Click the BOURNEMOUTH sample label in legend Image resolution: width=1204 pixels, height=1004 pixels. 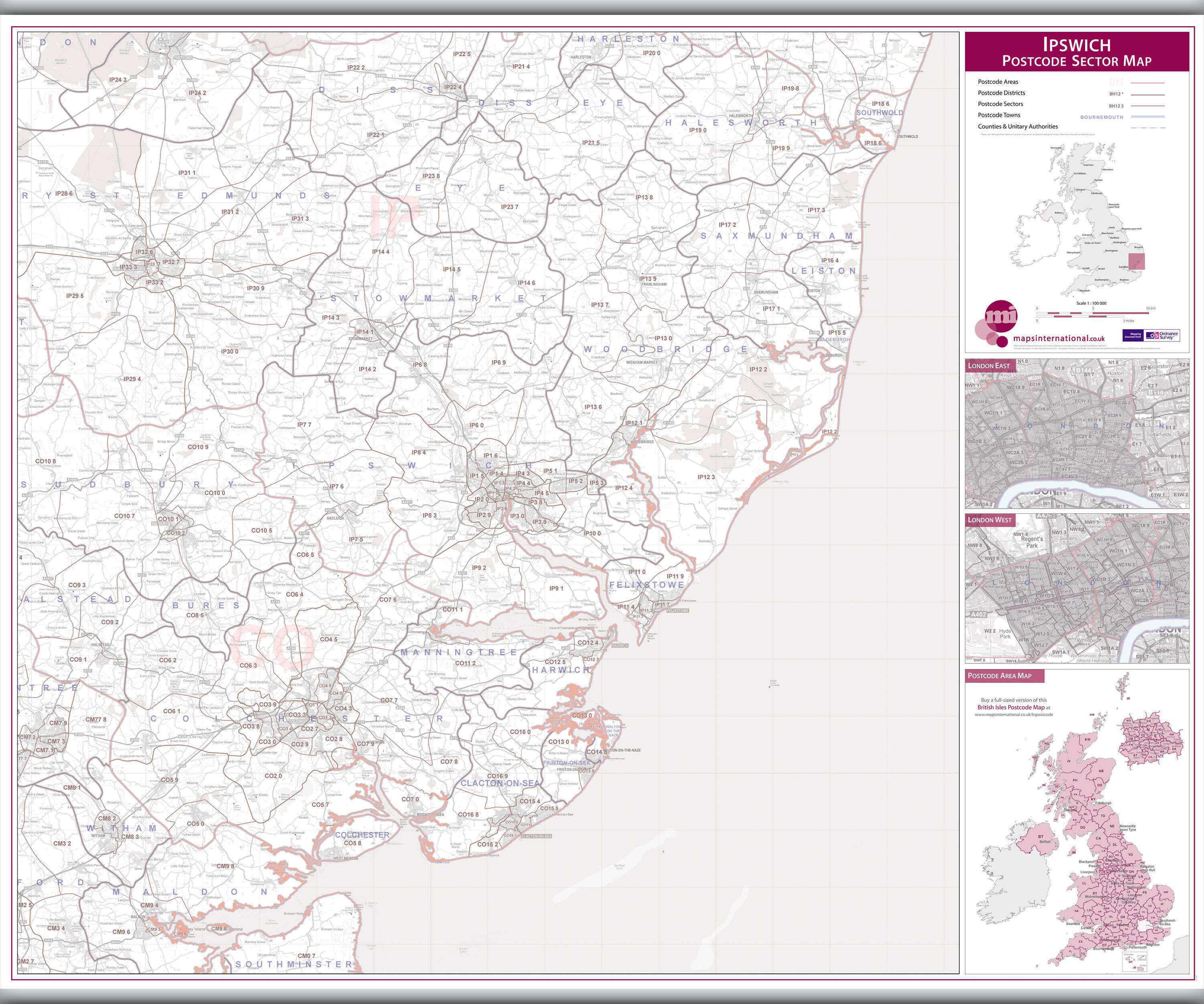click(1101, 117)
